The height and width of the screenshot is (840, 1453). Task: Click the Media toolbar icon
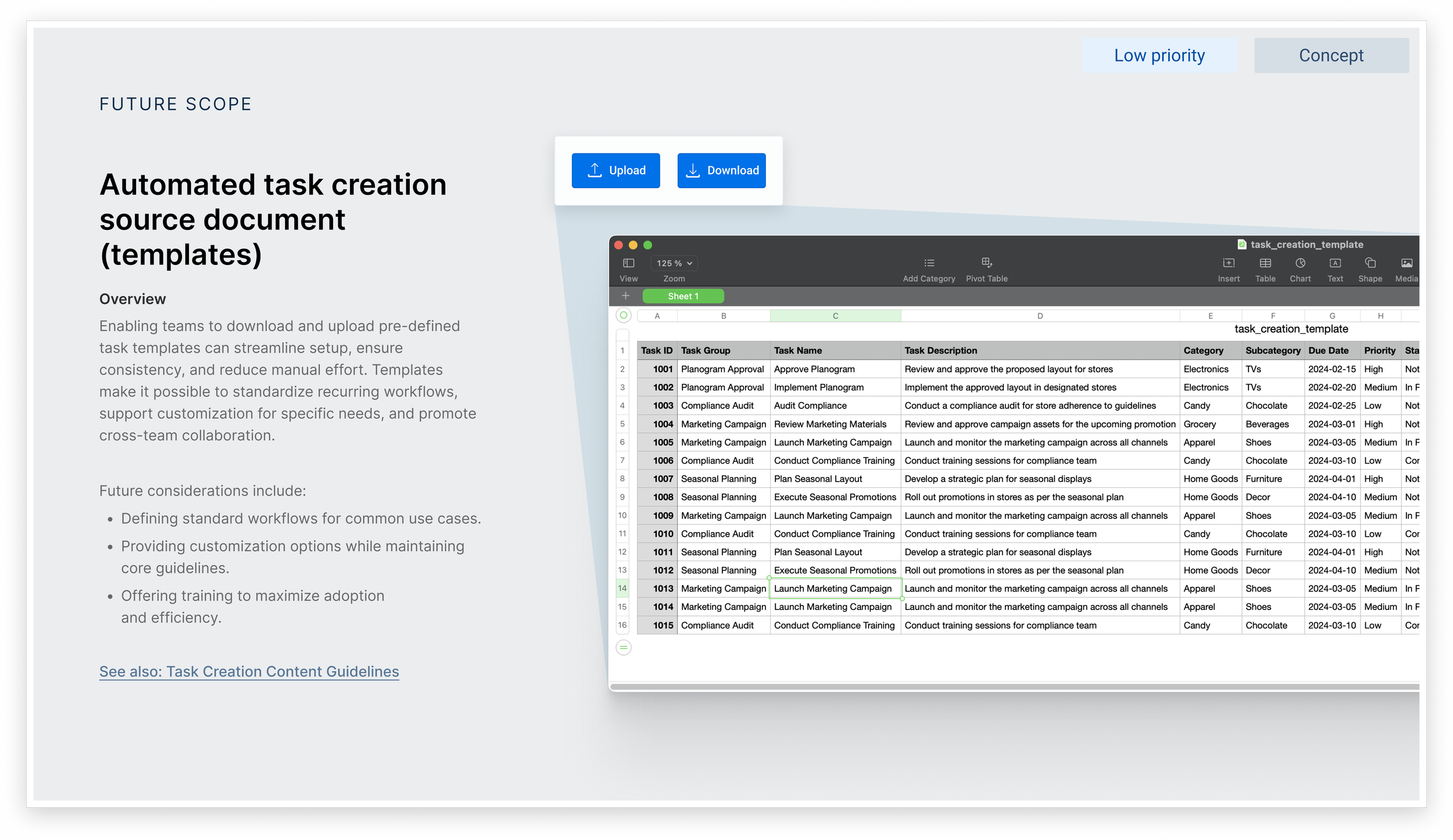[x=1406, y=263]
